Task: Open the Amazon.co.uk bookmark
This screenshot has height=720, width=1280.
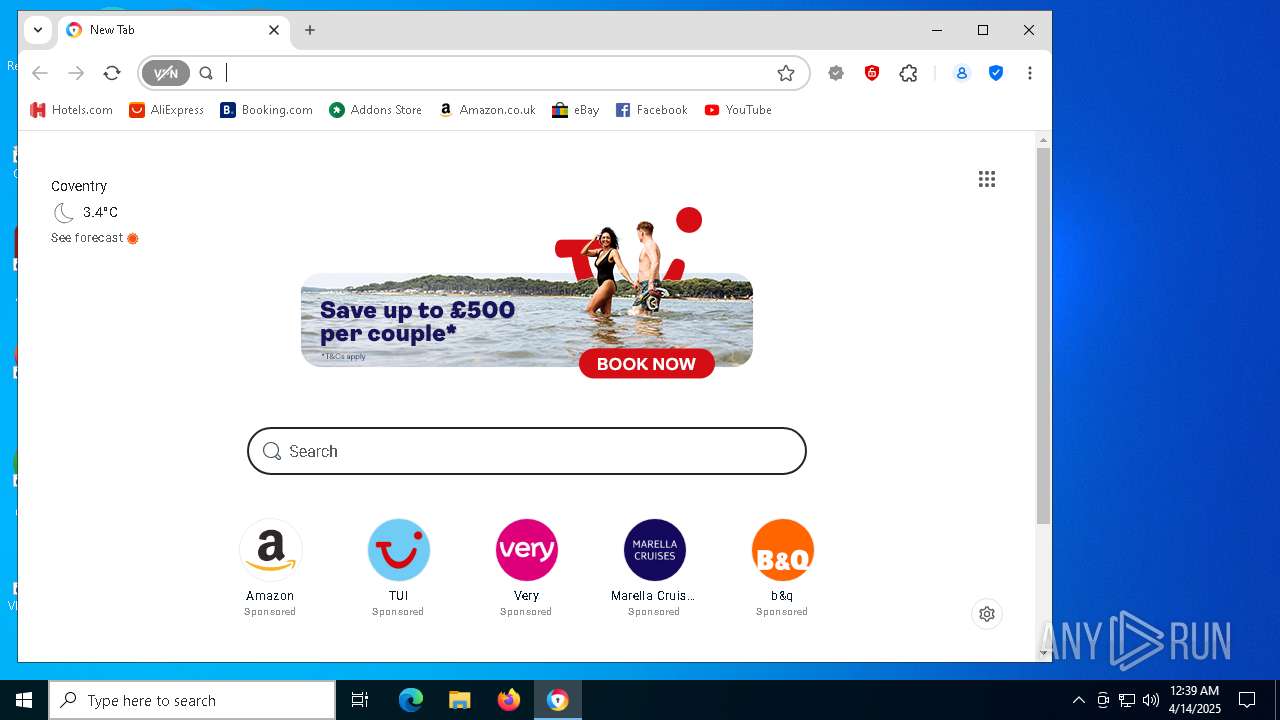Action: (x=487, y=110)
